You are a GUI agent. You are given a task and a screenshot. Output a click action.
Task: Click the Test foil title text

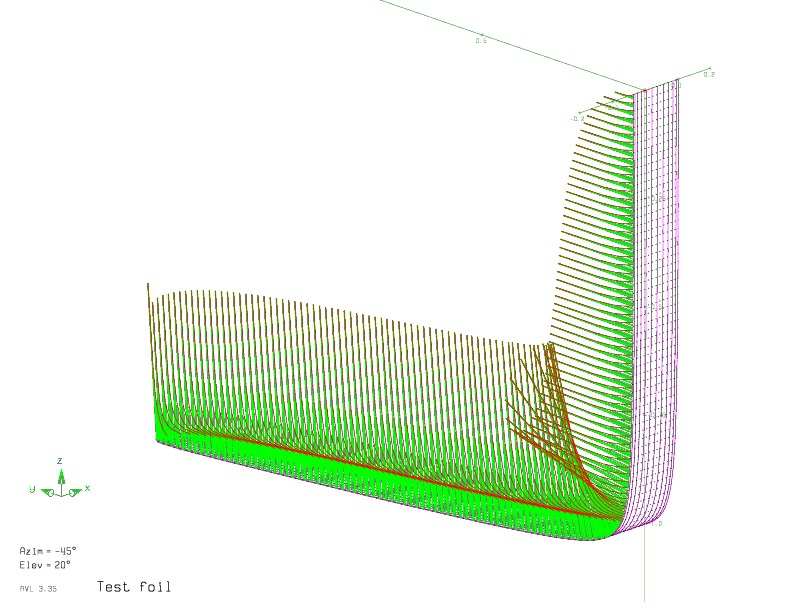point(133,587)
